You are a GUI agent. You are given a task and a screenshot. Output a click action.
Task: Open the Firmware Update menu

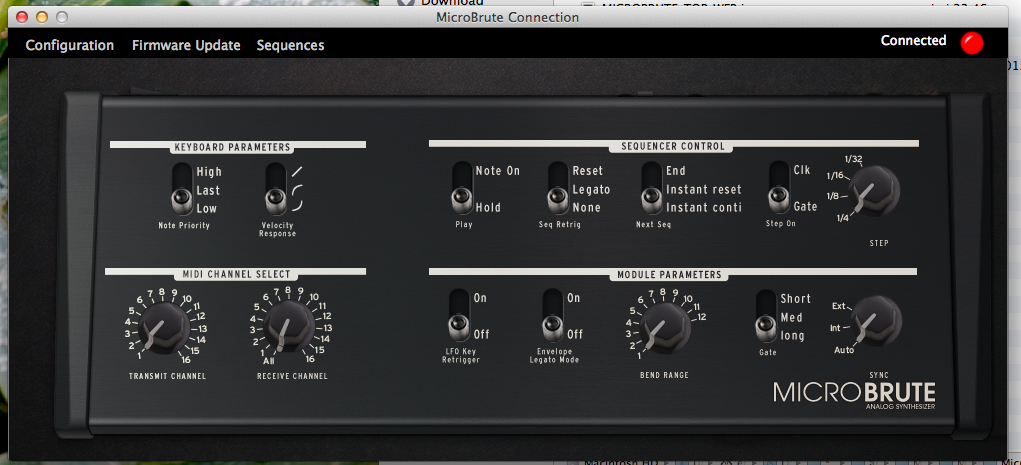pos(186,45)
